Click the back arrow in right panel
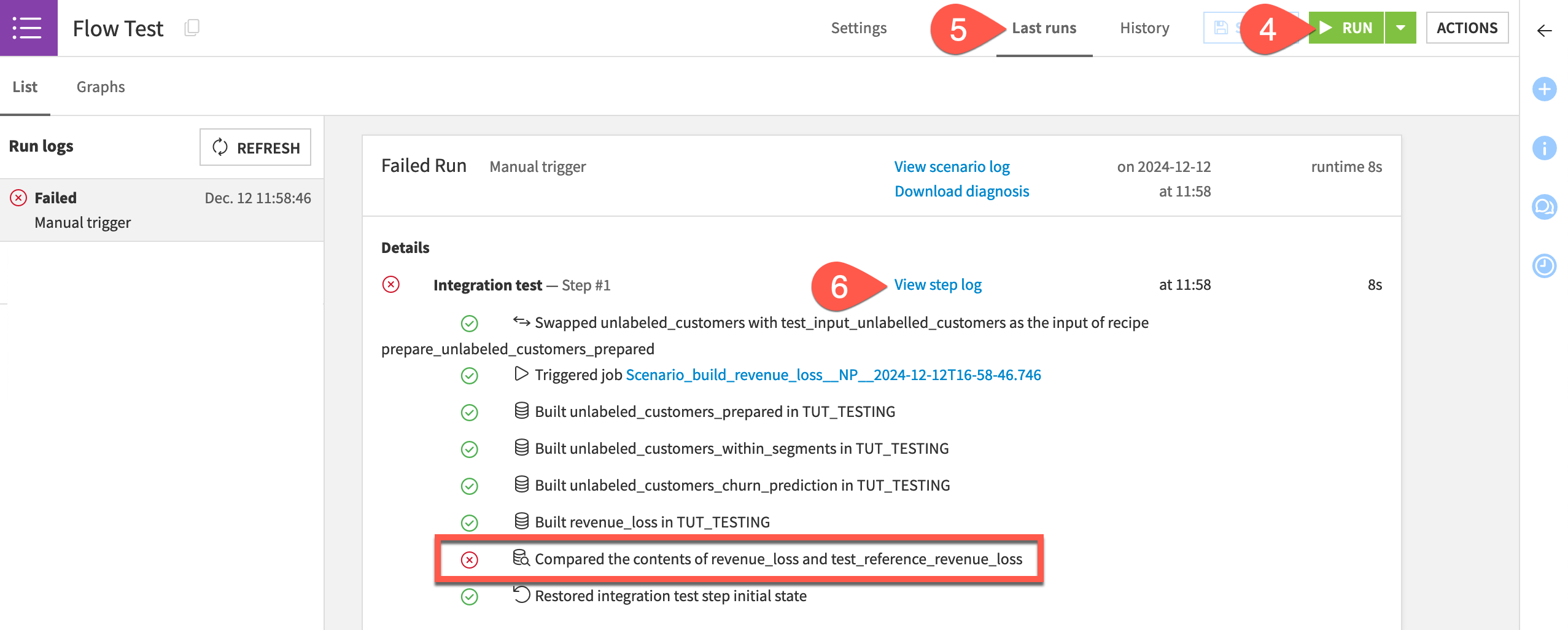This screenshot has height=630, width=1568. coord(1544,31)
